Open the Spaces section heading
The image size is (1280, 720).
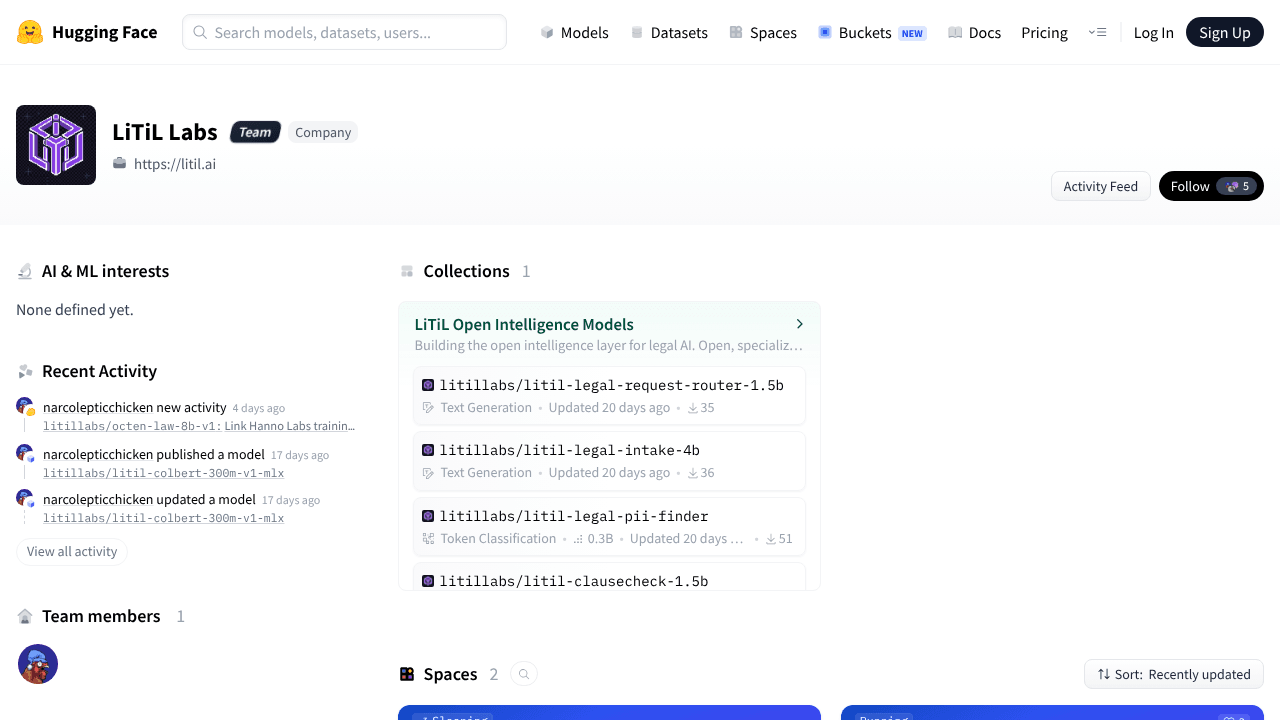pyautogui.click(x=450, y=674)
